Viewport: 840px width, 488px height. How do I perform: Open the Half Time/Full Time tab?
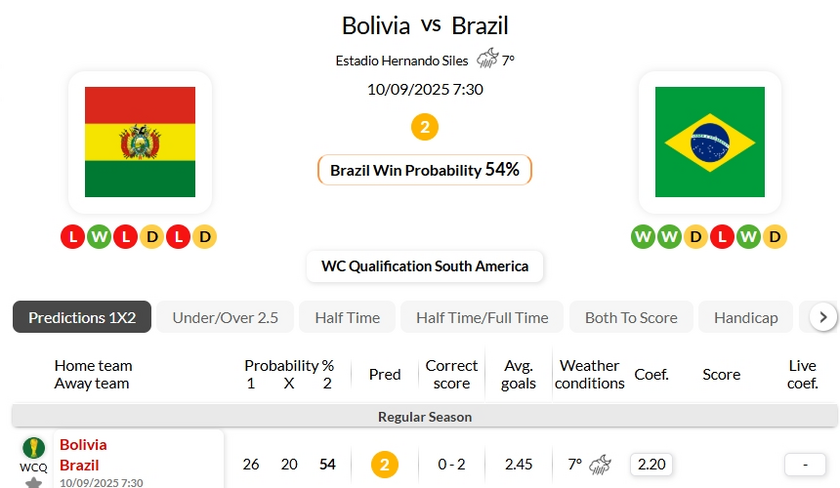[x=482, y=317]
